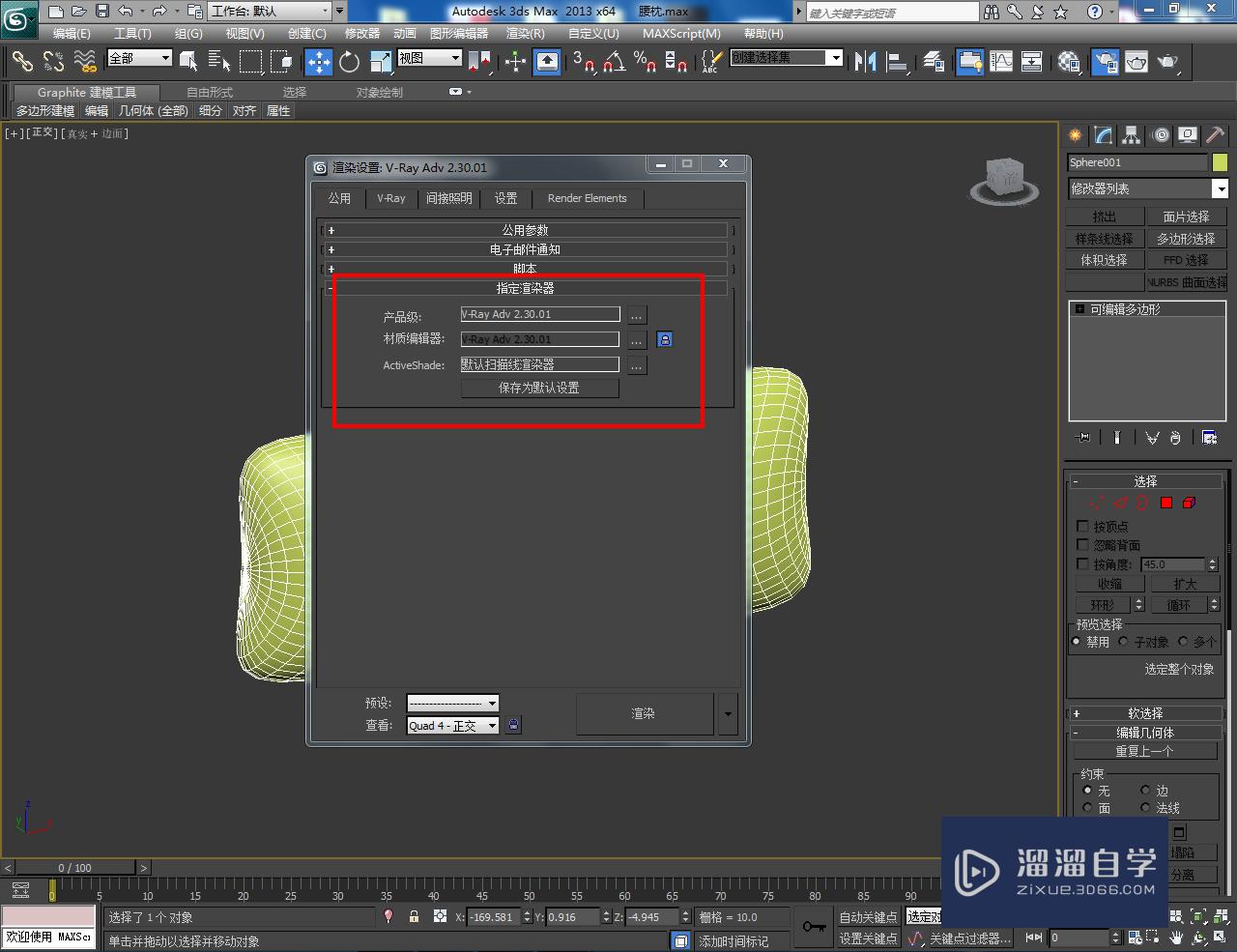The width and height of the screenshot is (1237, 952).
Task: Open the MAXScript(M) menu
Action: [x=681, y=33]
